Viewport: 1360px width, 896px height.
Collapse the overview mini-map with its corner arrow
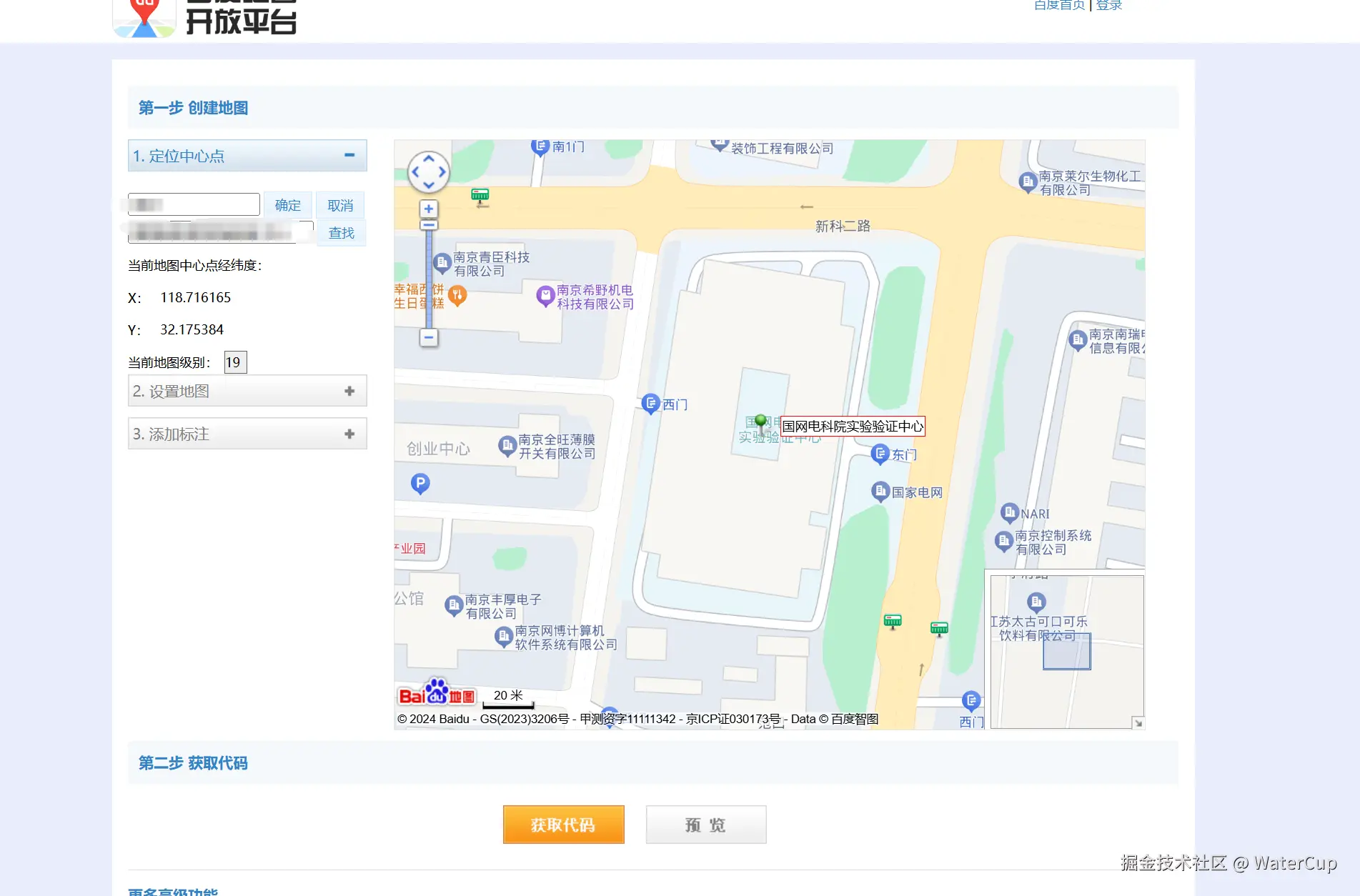(x=1138, y=723)
